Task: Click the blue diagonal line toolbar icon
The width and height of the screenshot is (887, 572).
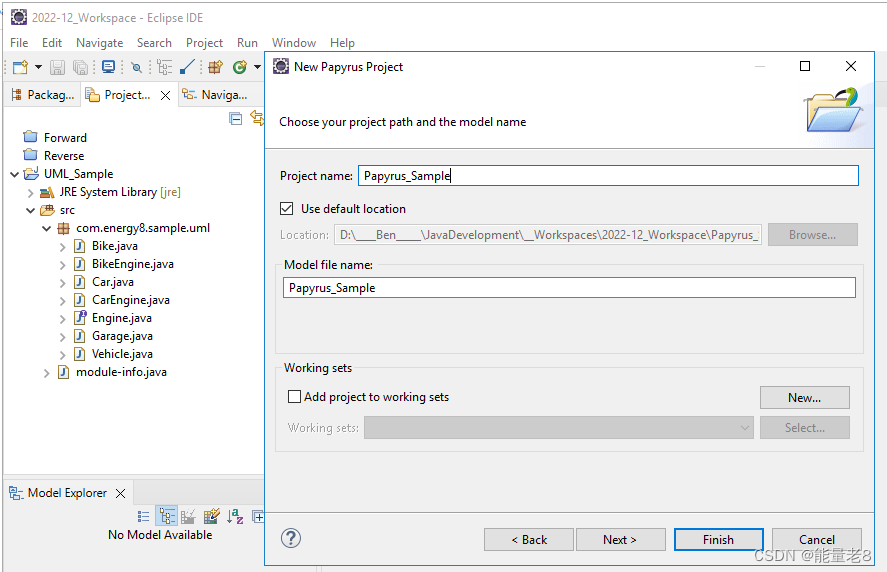Action: click(187, 67)
